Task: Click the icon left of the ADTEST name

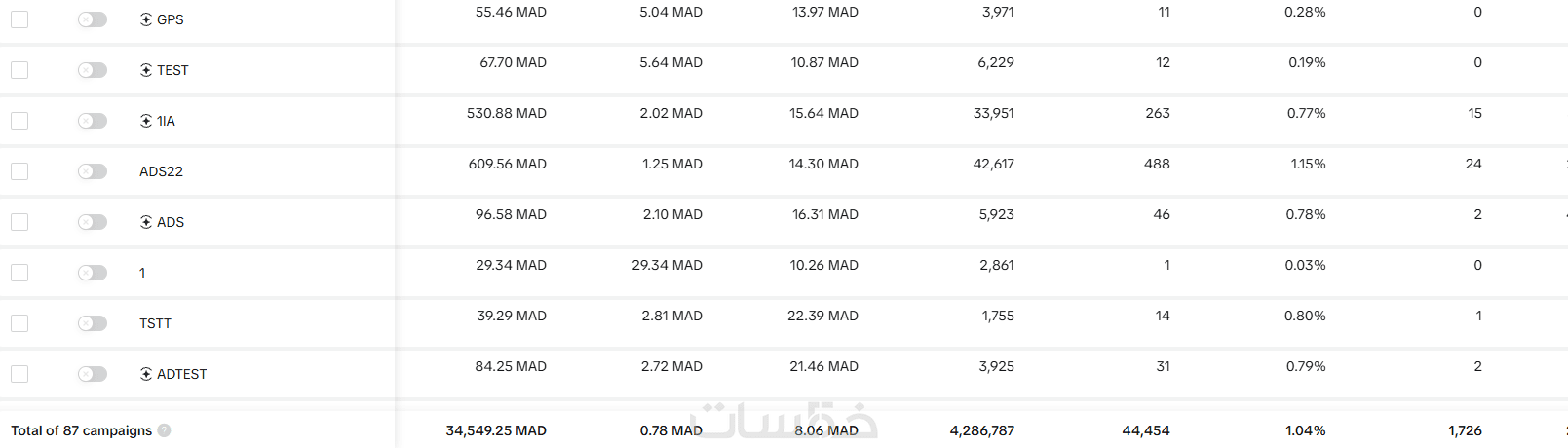Action: pos(146,374)
